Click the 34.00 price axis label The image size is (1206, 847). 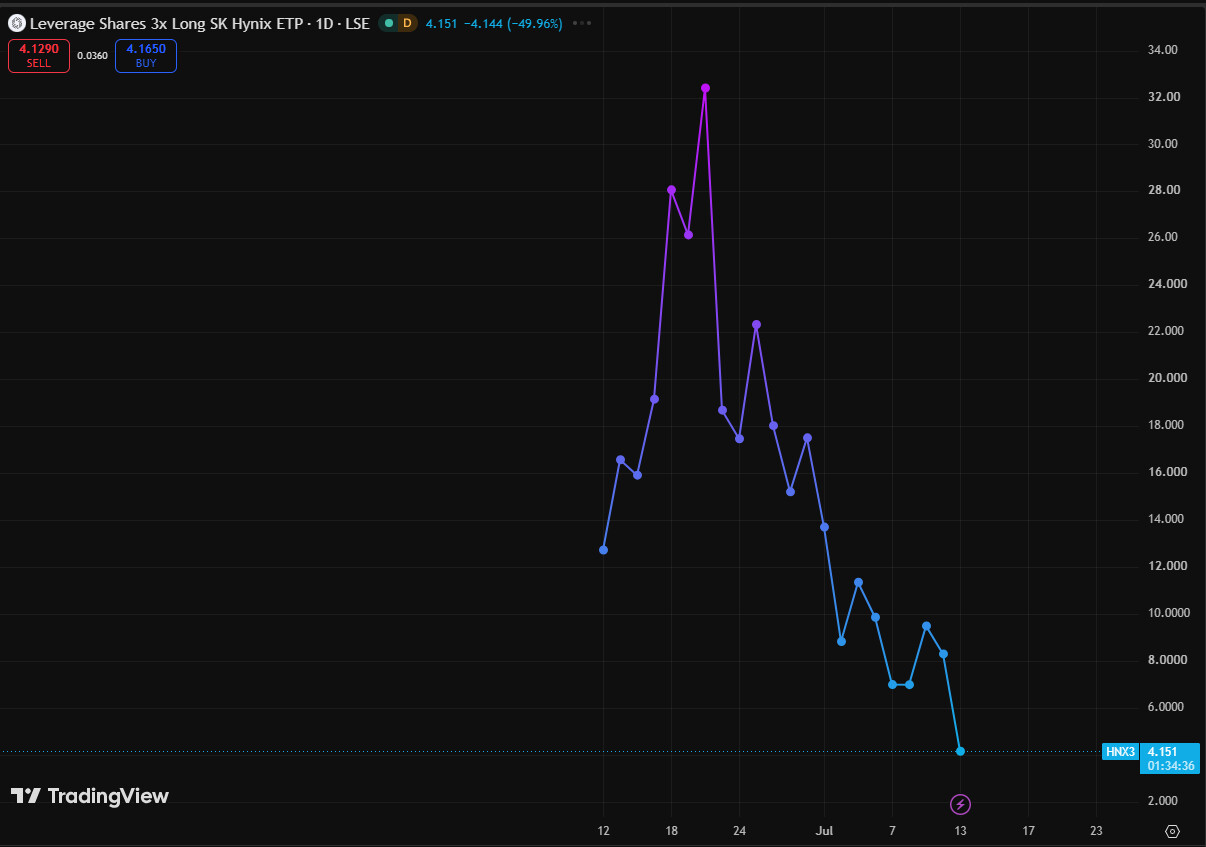(x=1163, y=50)
